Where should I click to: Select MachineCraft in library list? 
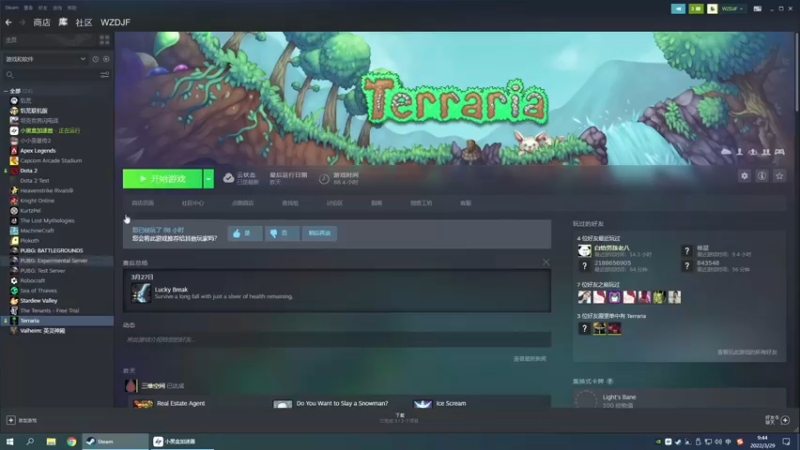coord(37,231)
